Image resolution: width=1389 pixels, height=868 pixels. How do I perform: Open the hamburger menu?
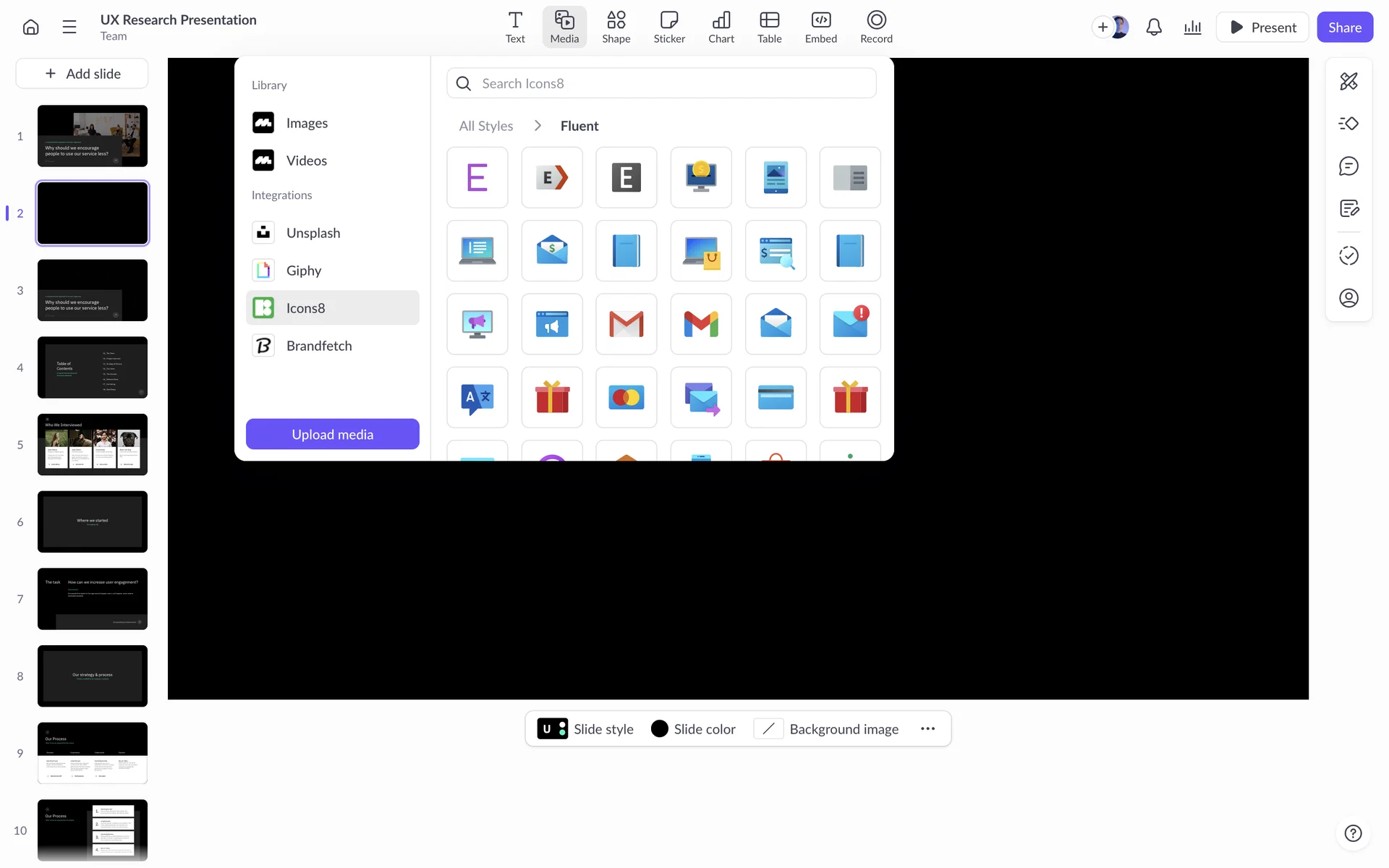(69, 27)
